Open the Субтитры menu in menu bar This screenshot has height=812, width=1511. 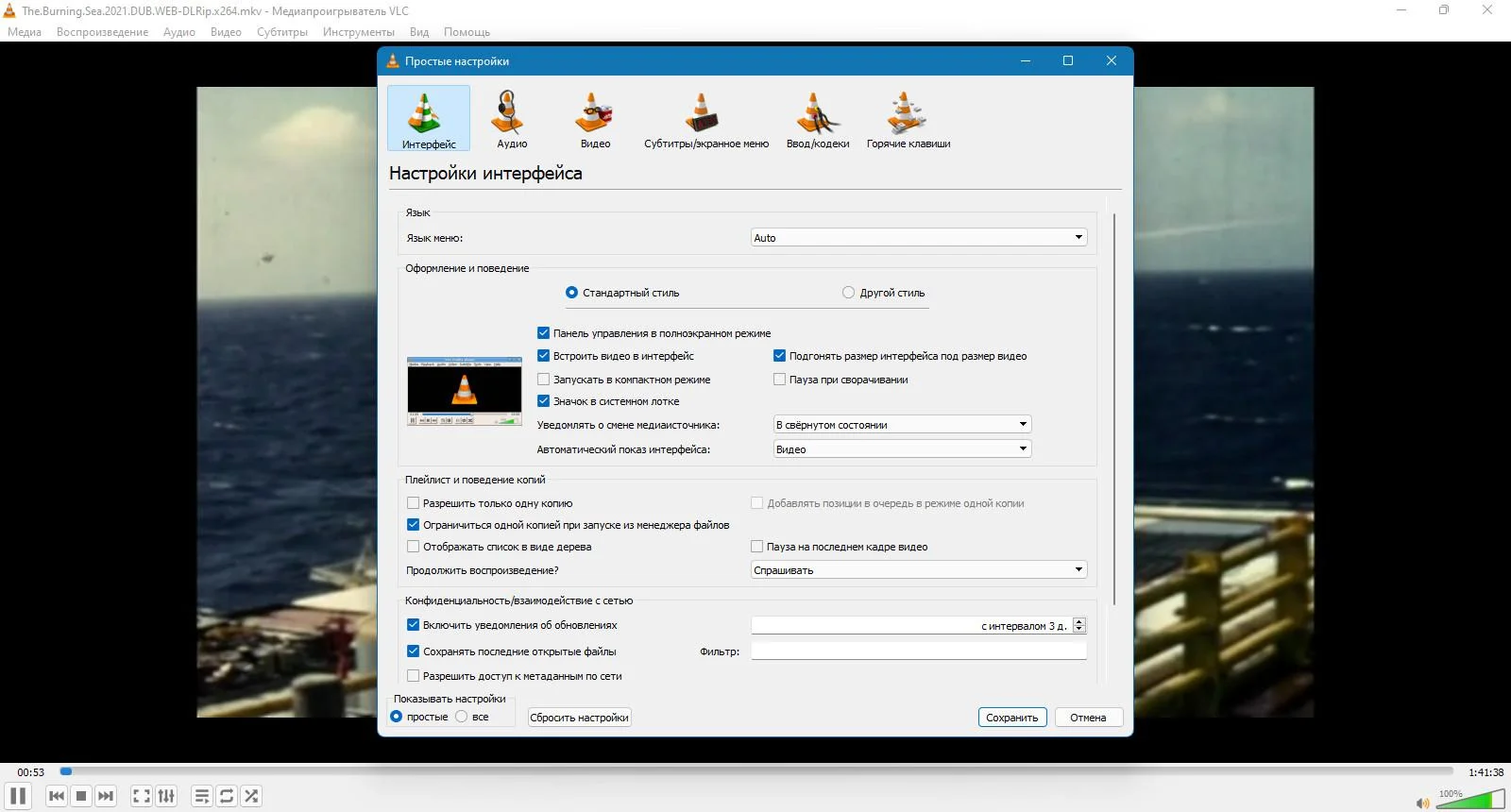pos(281,32)
